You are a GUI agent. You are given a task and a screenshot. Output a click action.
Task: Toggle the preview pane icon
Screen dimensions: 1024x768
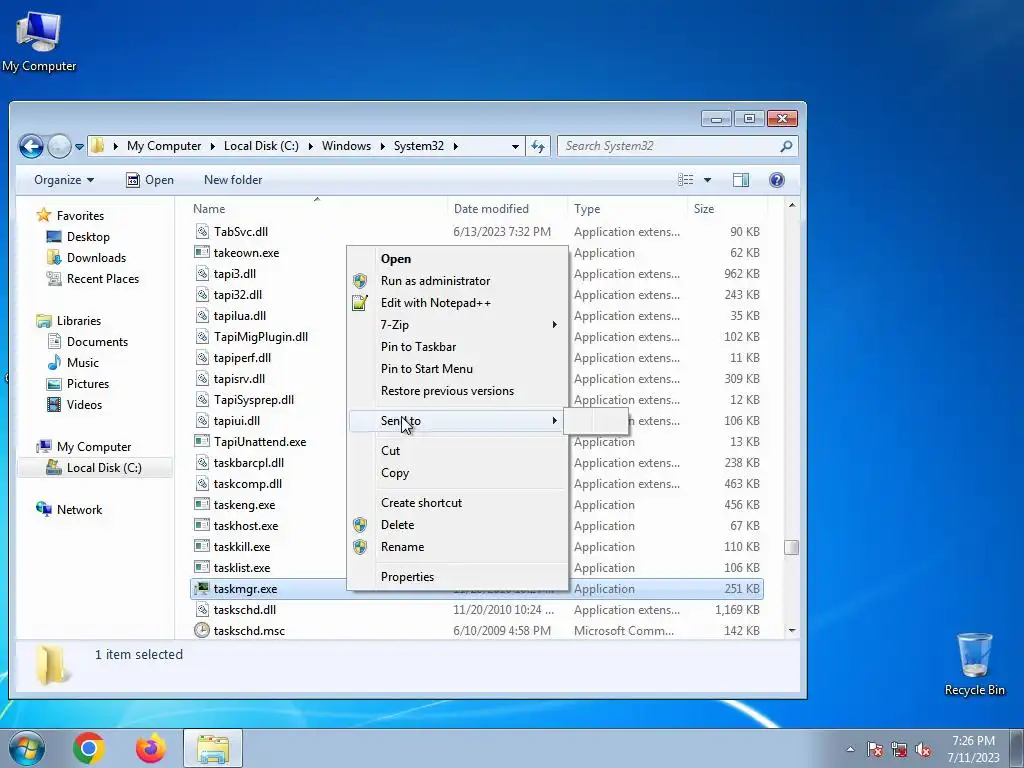(741, 180)
